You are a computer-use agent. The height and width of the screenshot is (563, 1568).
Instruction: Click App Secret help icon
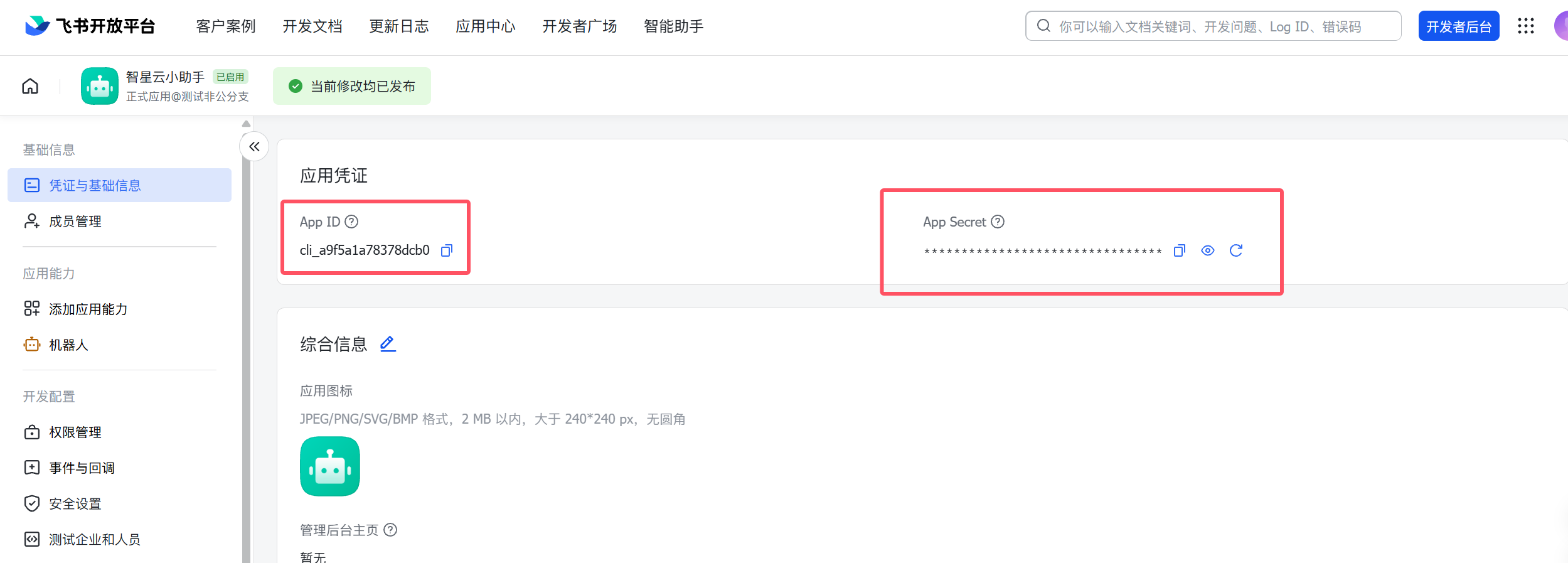tap(998, 222)
